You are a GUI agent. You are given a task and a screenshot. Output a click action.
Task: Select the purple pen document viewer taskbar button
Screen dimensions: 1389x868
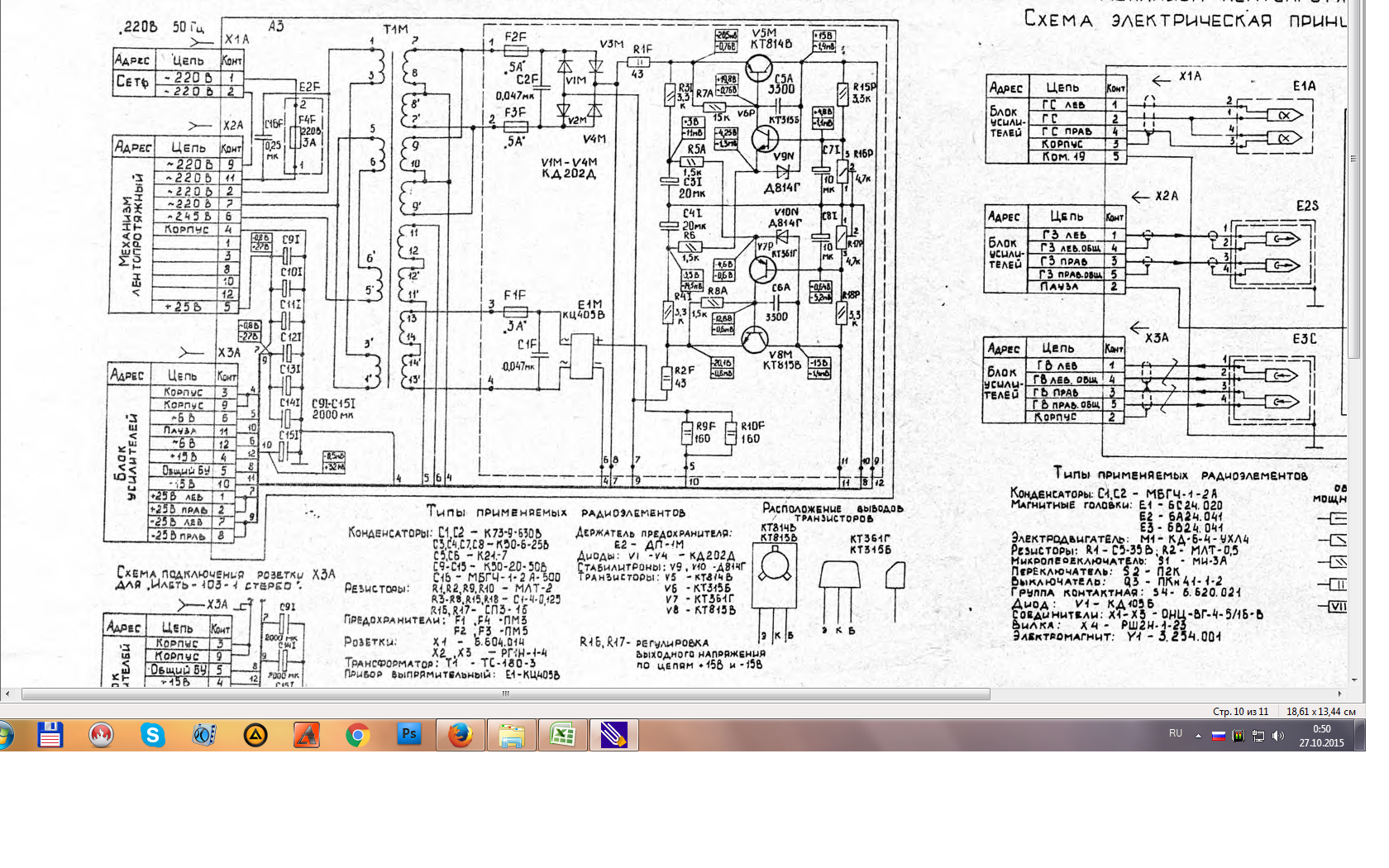614,735
